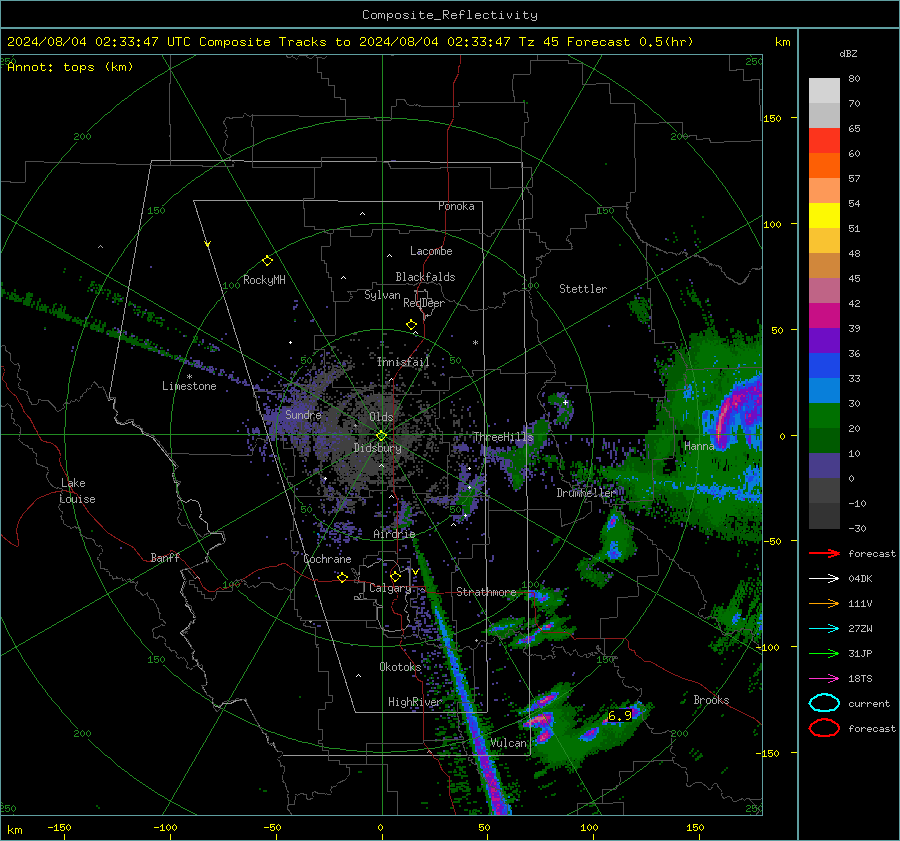Click the royal blue band between 36 and 33
The image size is (900, 841).
pos(824,366)
